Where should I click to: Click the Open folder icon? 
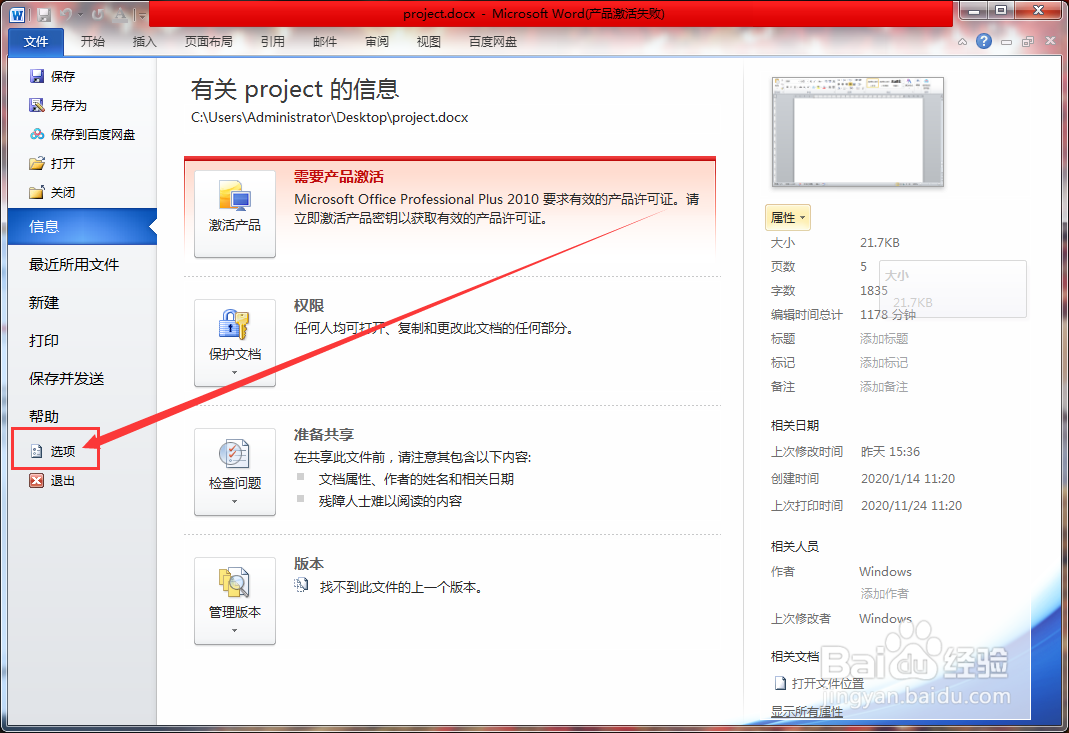(37, 164)
